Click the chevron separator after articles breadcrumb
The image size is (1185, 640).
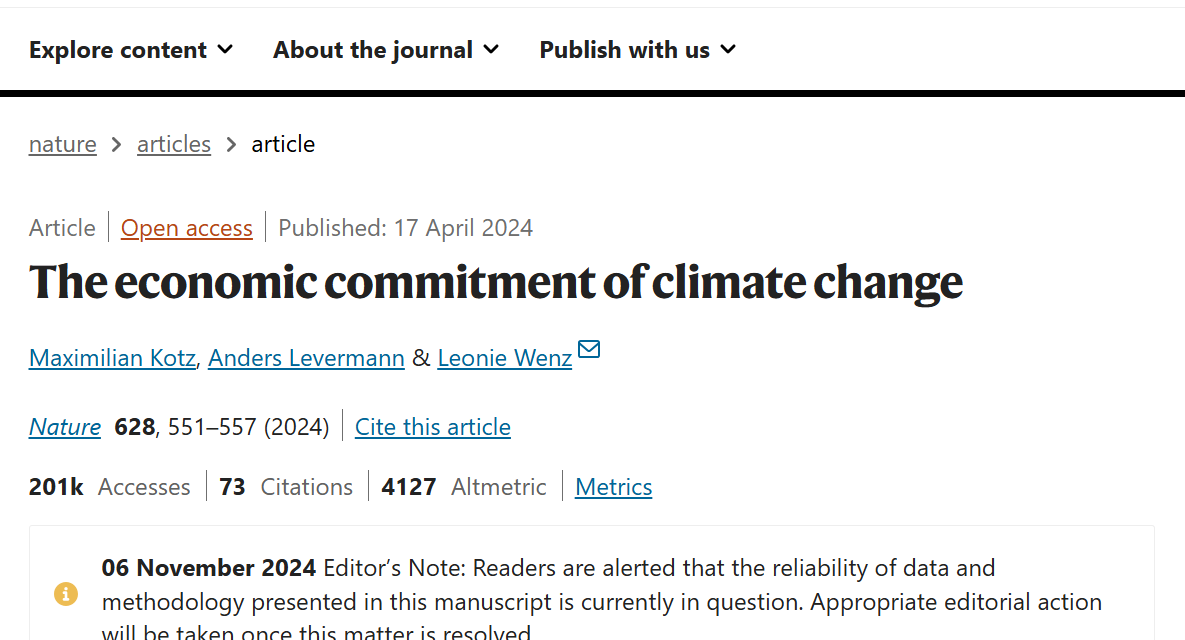click(231, 144)
